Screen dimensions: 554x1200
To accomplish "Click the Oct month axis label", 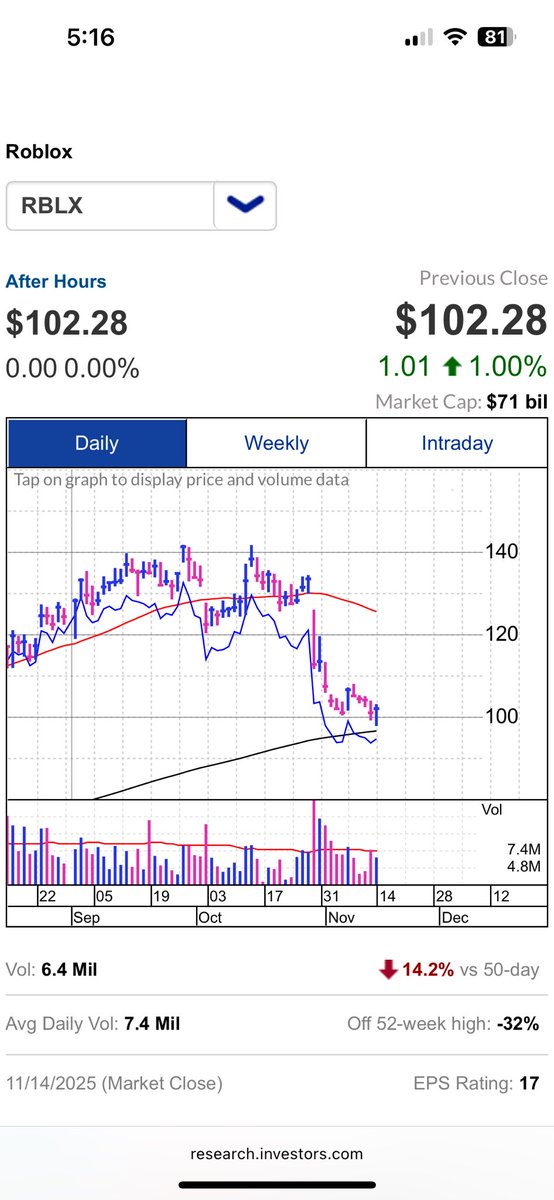I will (x=209, y=916).
